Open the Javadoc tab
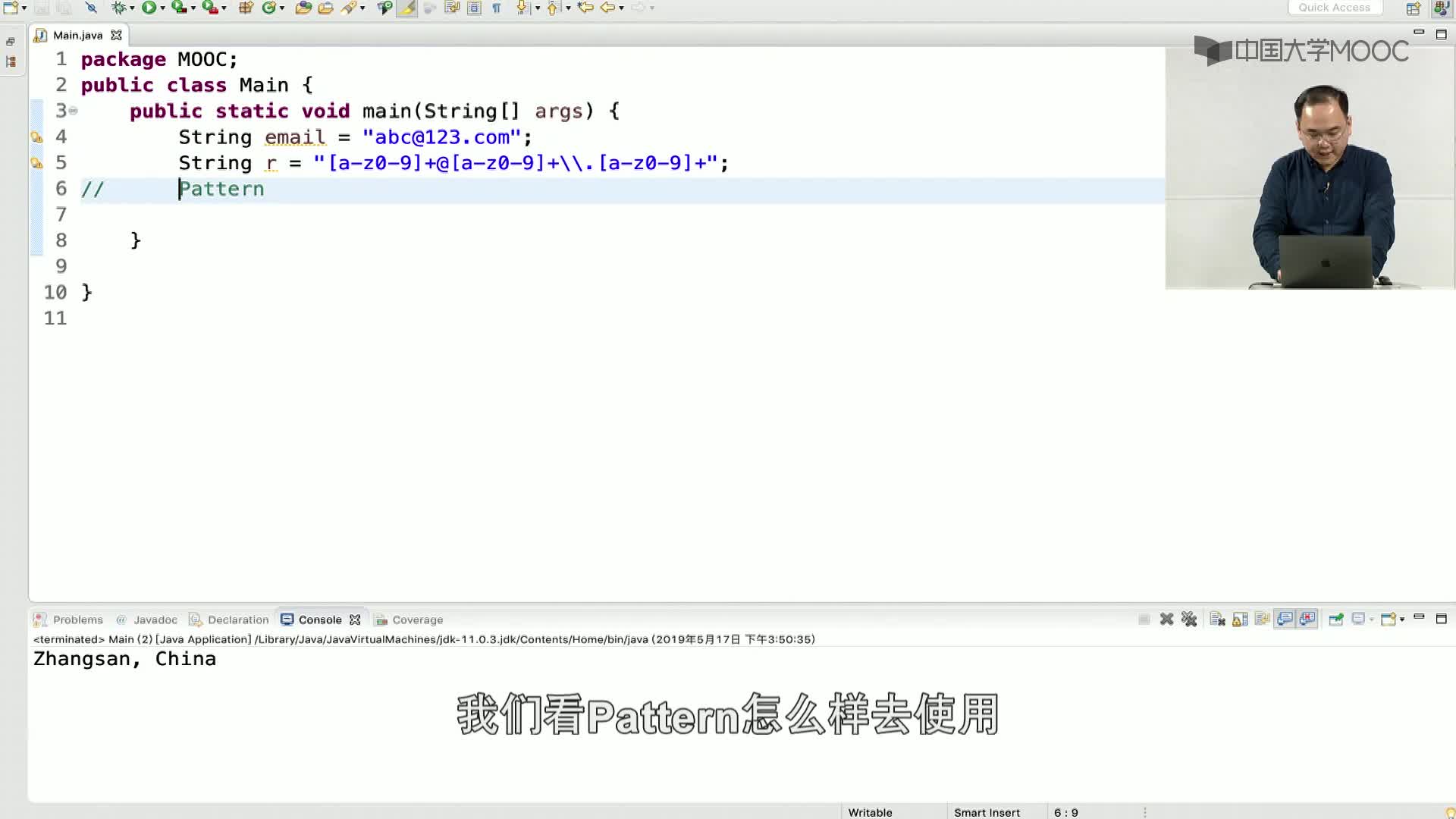 (x=147, y=620)
